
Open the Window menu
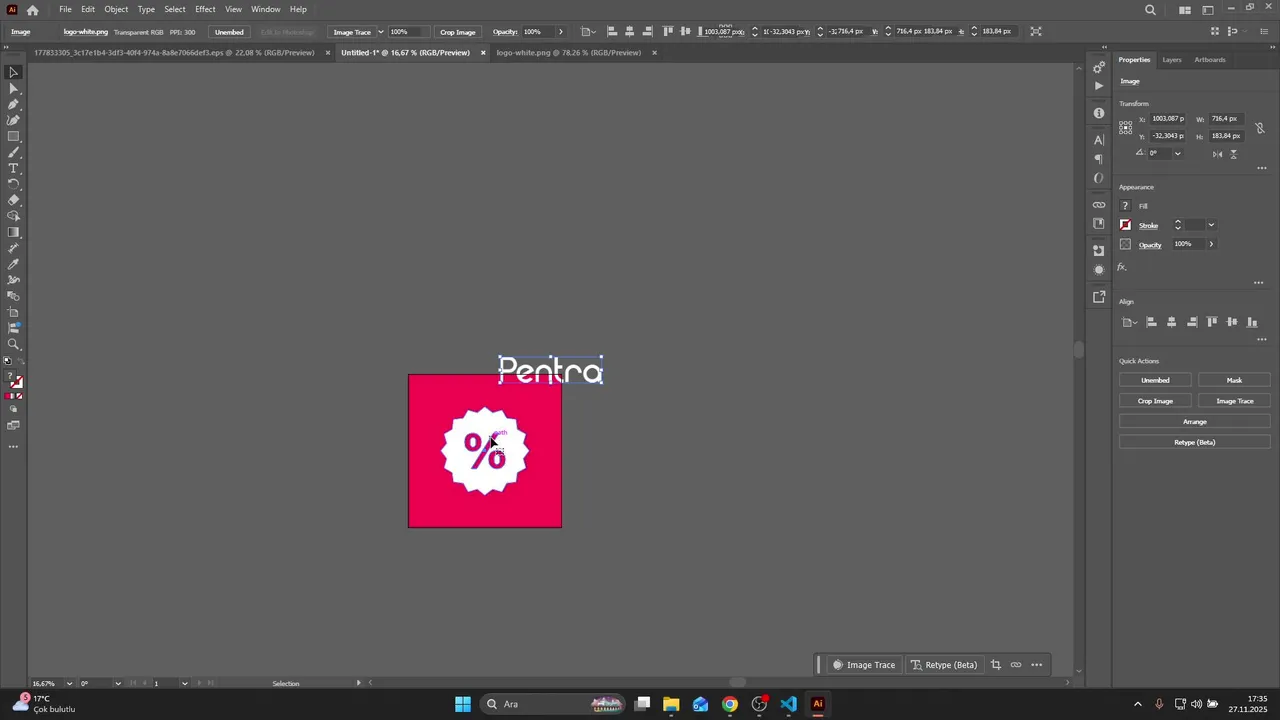coord(265,9)
